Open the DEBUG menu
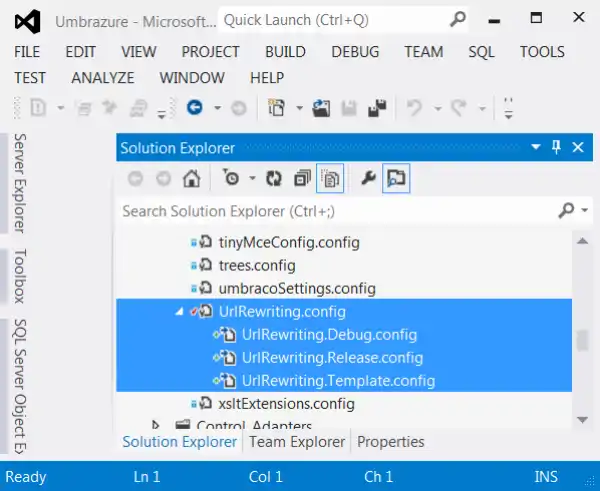Viewport: 600px width, 491px height. pos(355,52)
